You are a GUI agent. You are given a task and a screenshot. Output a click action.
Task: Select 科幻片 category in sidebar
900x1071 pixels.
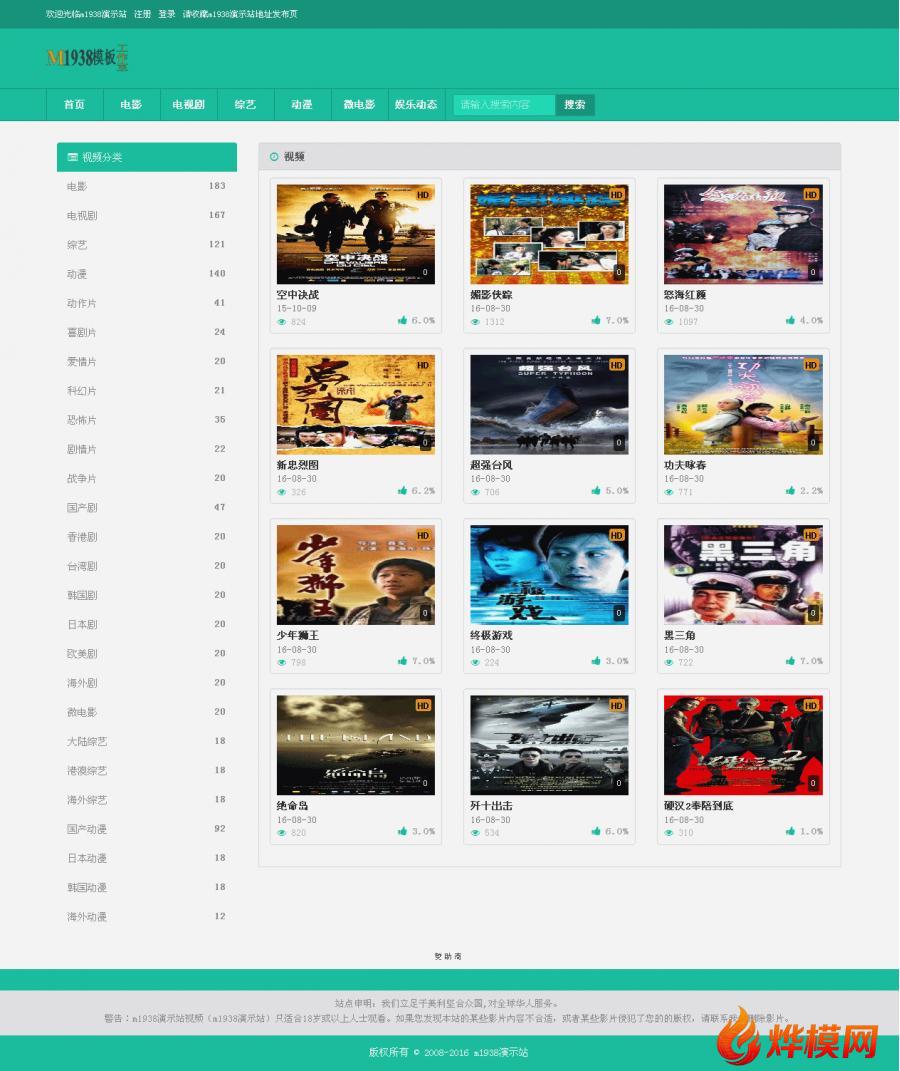click(x=146, y=391)
